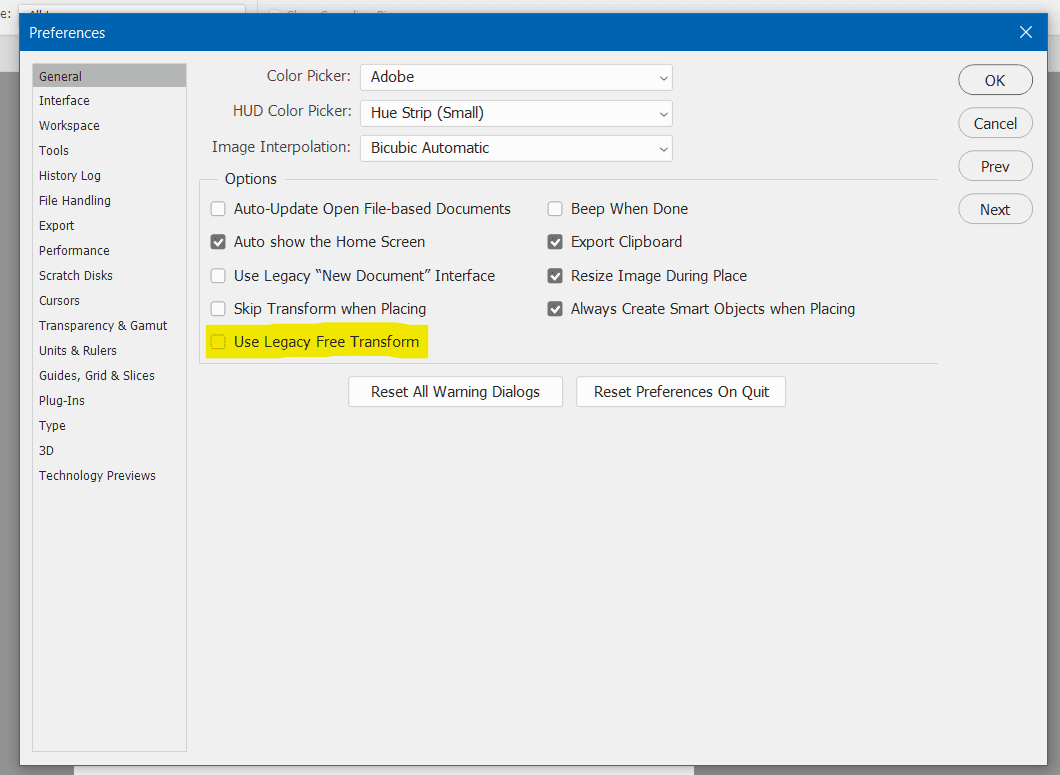Screen dimensions: 1060x775
Task: Click Reset Preferences On Quit
Action: point(681,392)
